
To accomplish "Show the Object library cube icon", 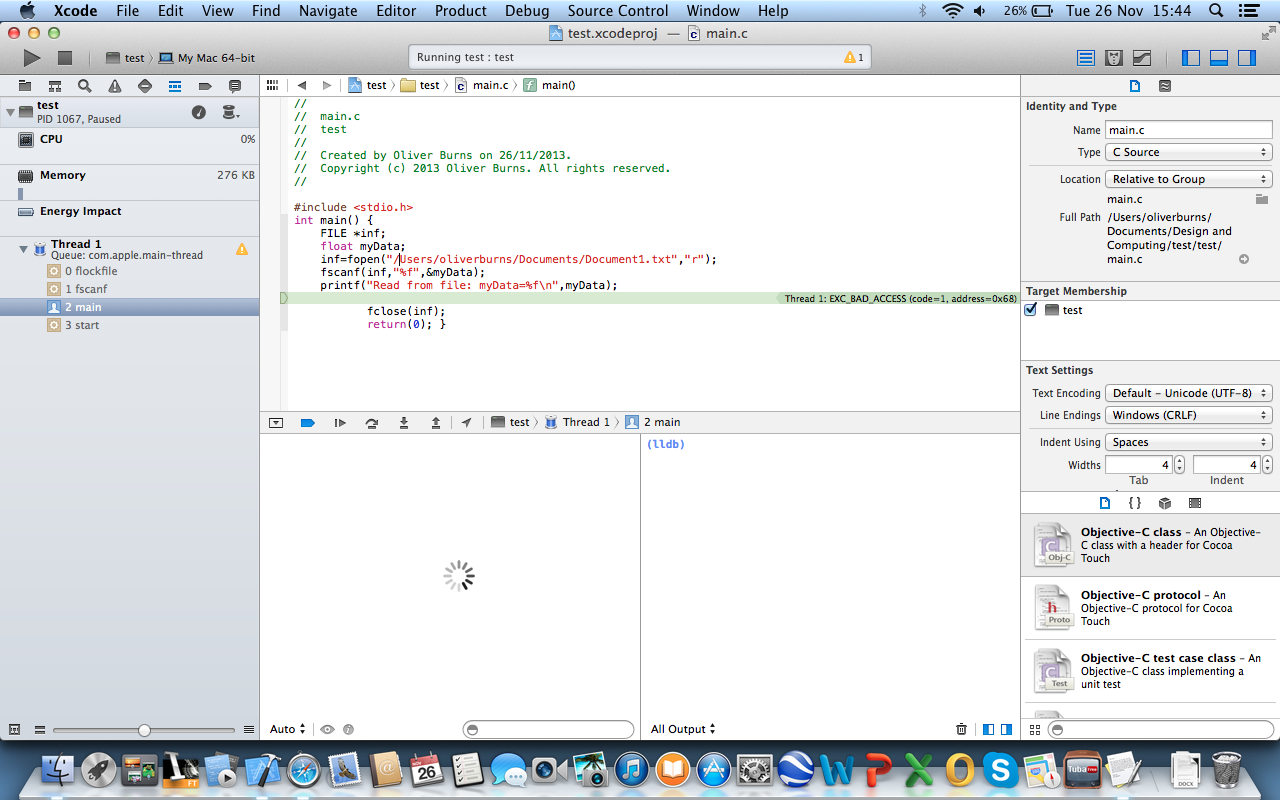I will pos(1165,503).
